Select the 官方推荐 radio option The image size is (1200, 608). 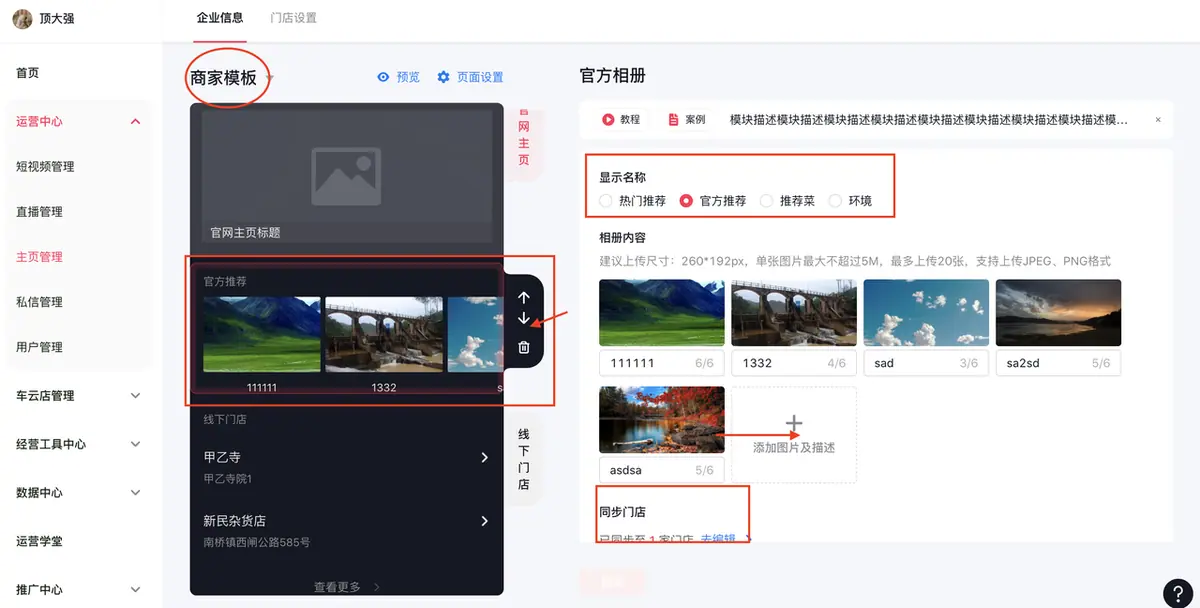[x=686, y=200]
